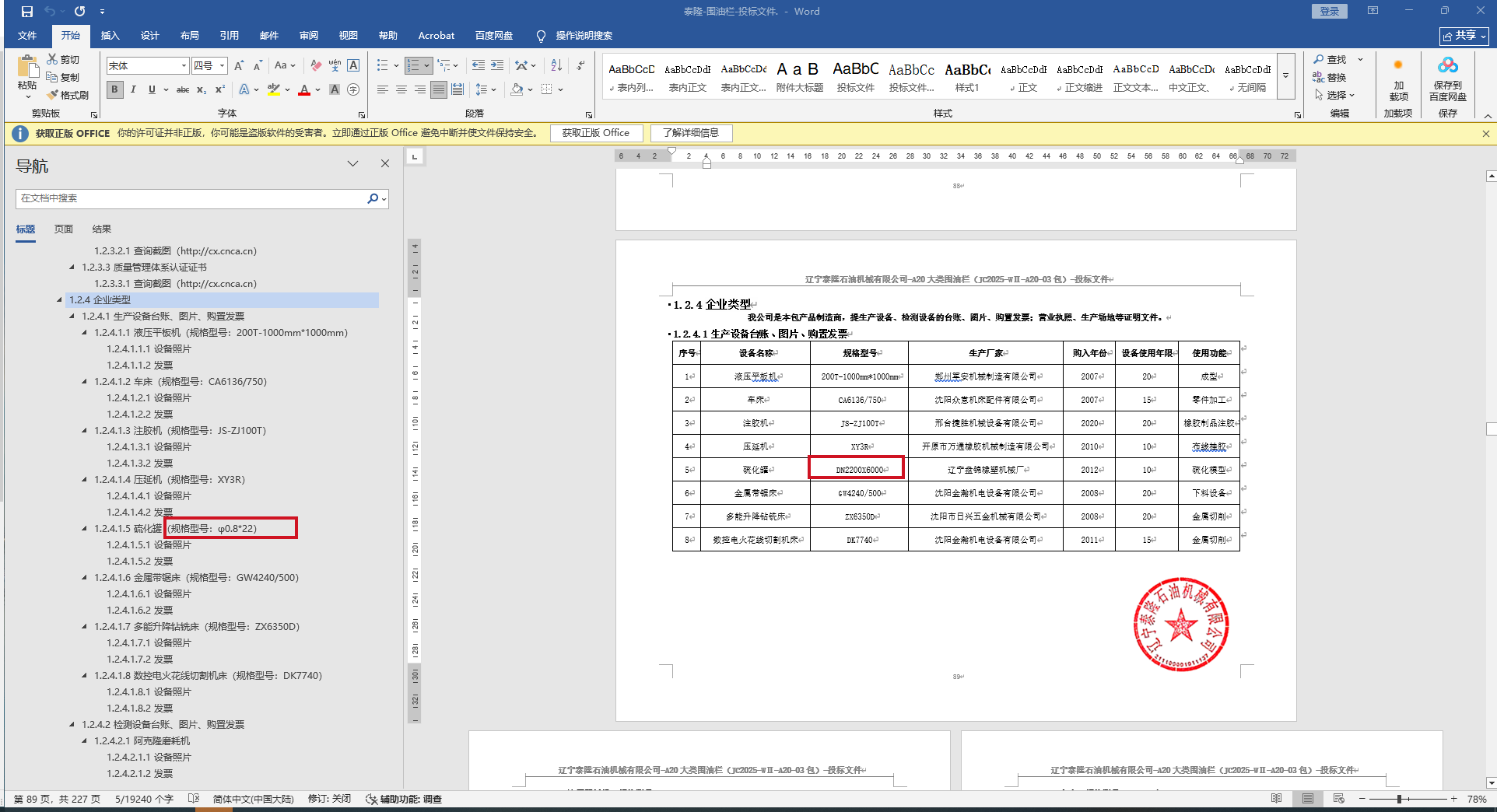Copy the selection using the 复制 icon
Image resolution: width=1497 pixels, height=812 pixels.
pos(52,77)
